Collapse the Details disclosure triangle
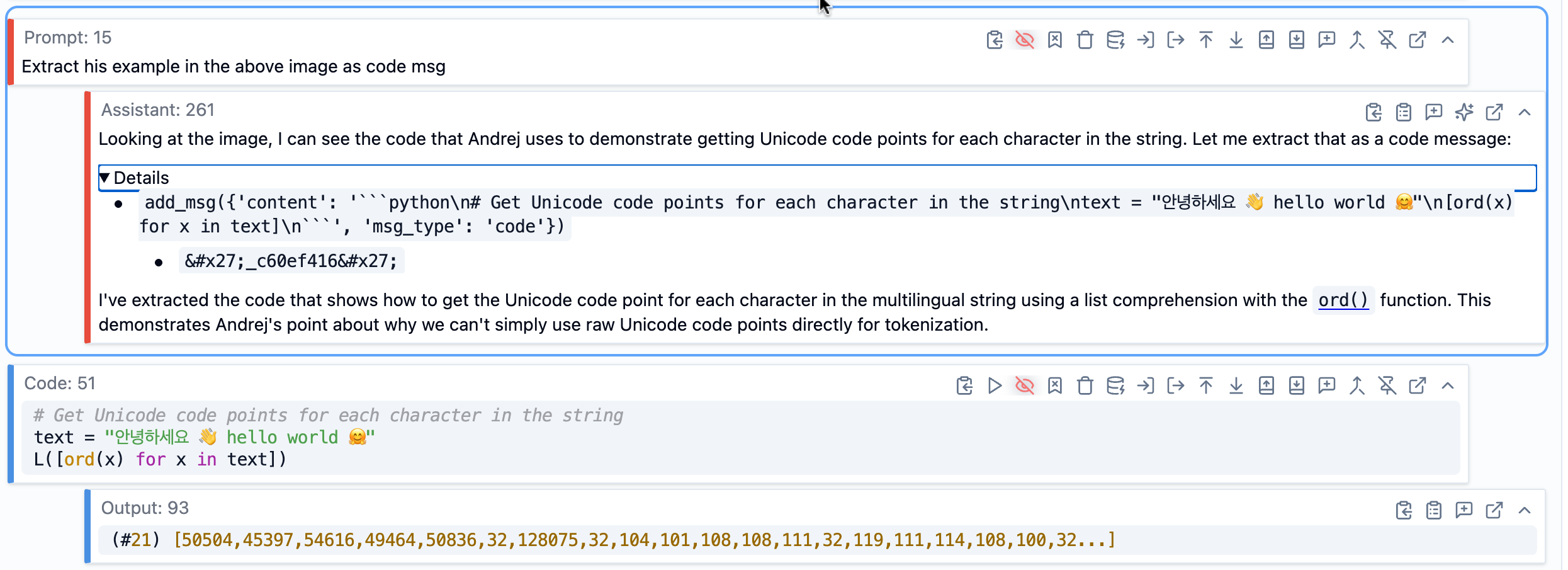1568x570 pixels. click(x=105, y=178)
